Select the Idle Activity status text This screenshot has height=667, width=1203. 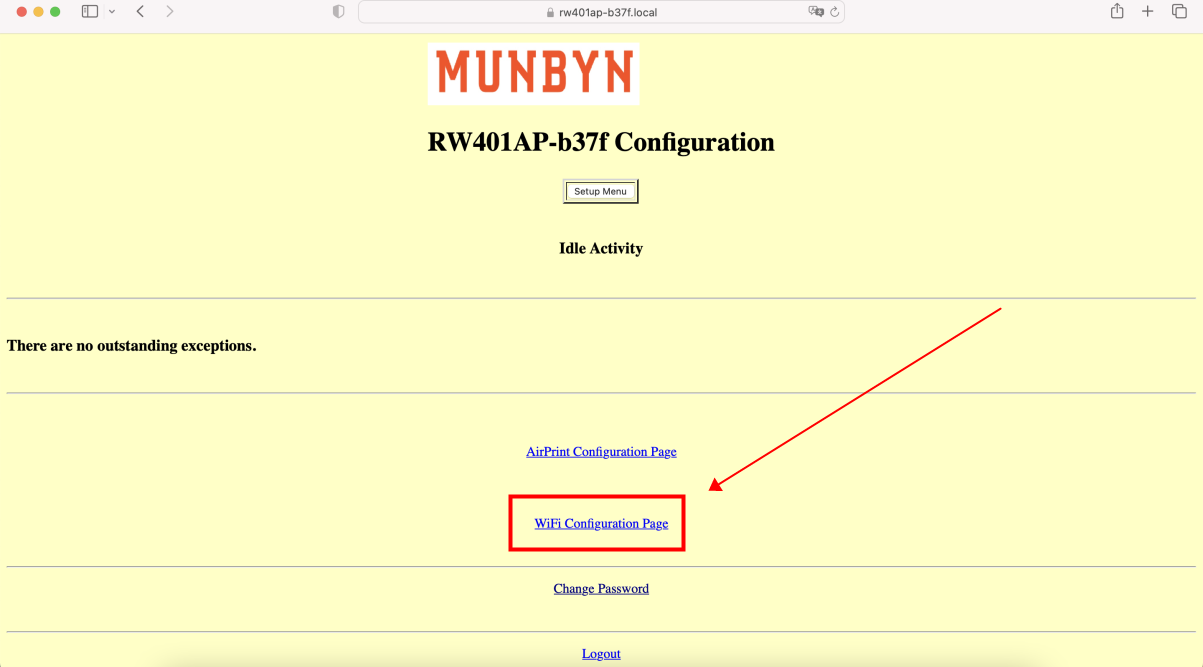tap(601, 248)
